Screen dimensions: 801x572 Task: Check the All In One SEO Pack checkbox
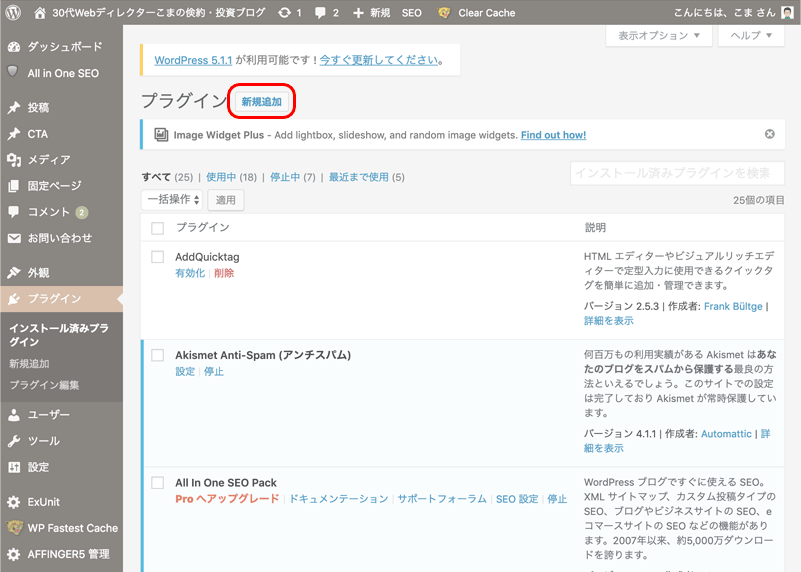(158, 483)
